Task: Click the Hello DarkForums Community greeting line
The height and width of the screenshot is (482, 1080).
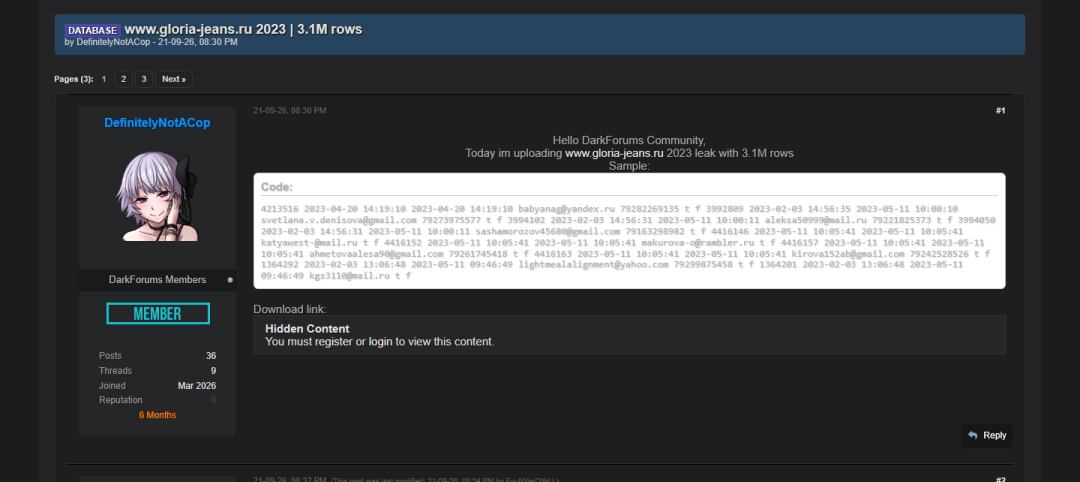Action: pyautogui.click(x=629, y=140)
